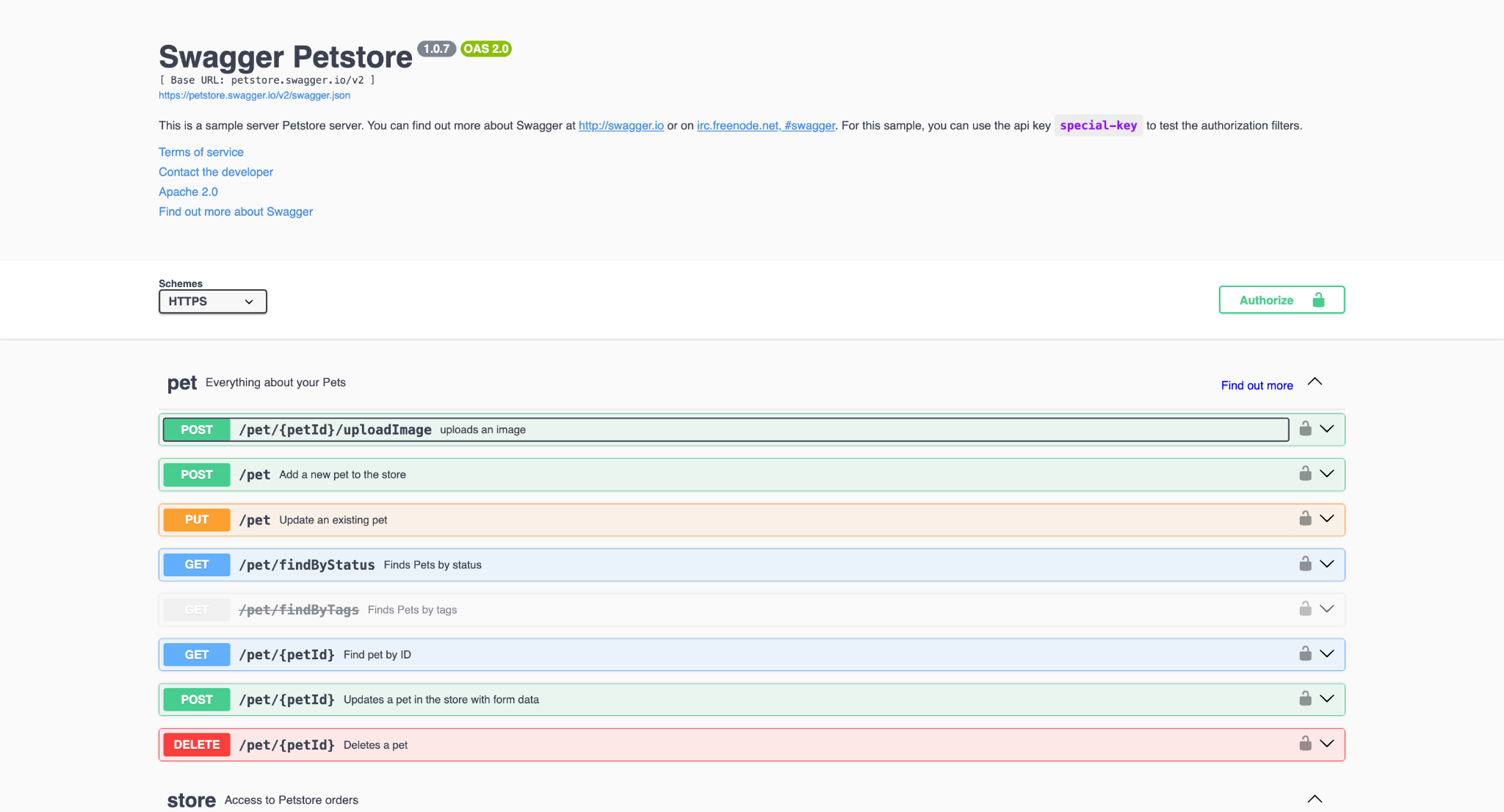1504x812 pixels.
Task: Click POST badge for Add a new pet
Action: 197,475
